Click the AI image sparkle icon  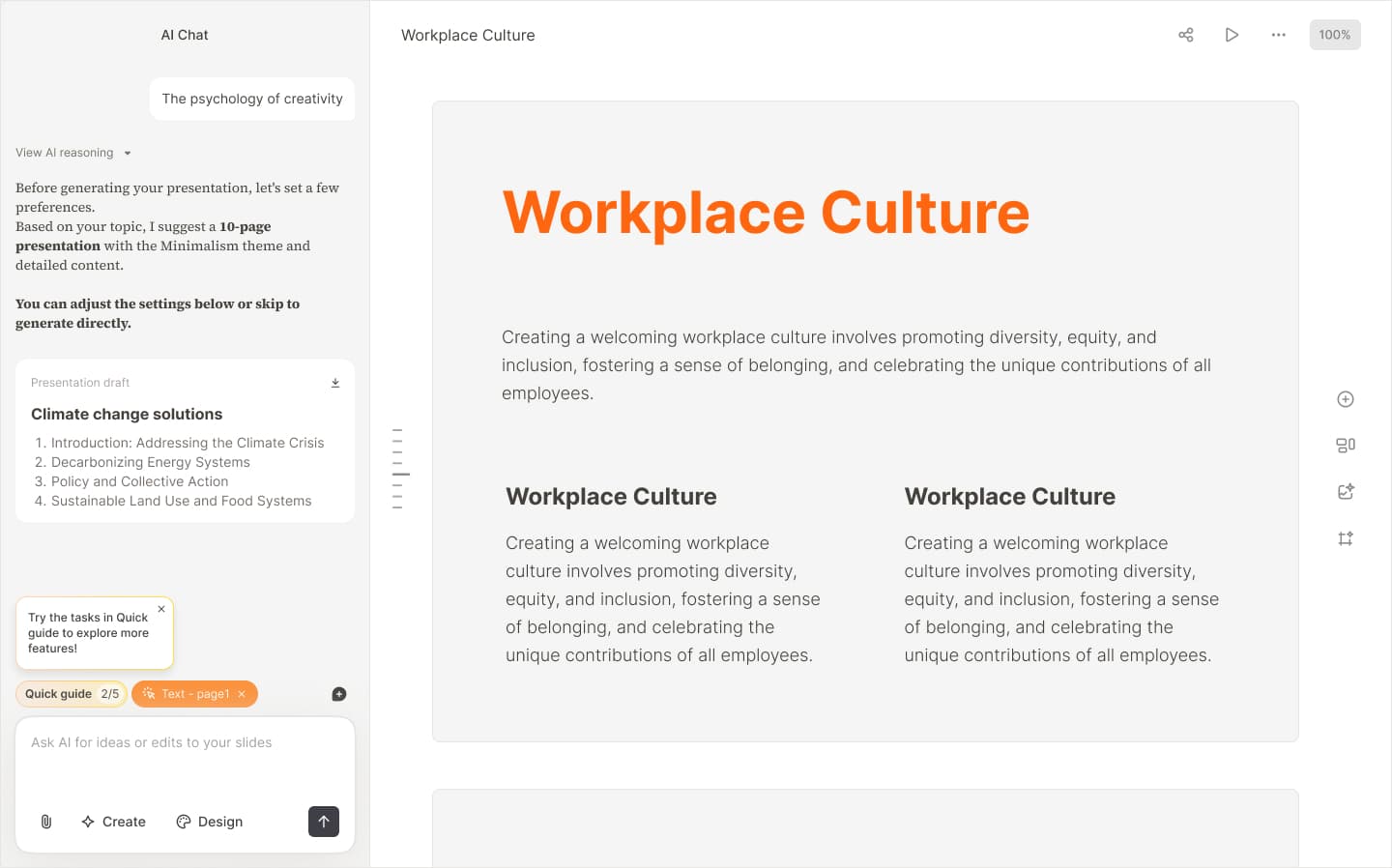(x=1345, y=492)
